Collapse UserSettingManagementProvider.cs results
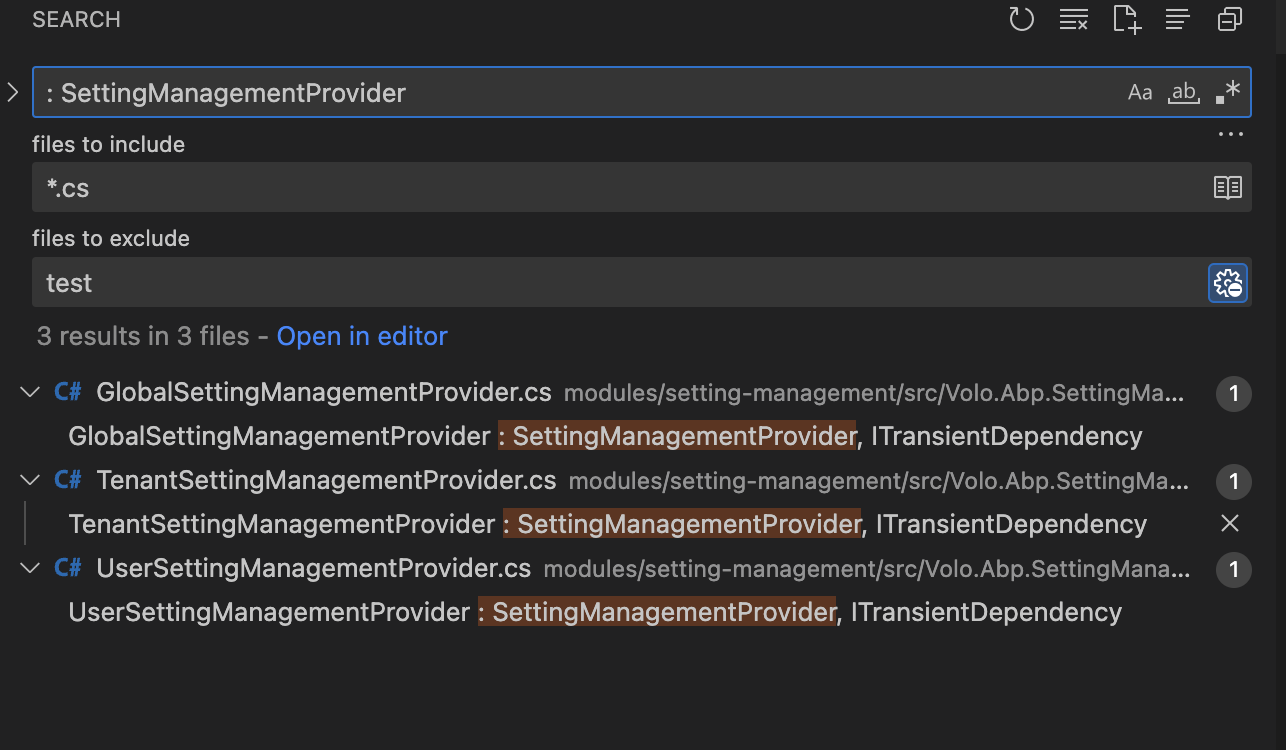Image resolution: width=1286 pixels, height=750 pixels. point(30,569)
